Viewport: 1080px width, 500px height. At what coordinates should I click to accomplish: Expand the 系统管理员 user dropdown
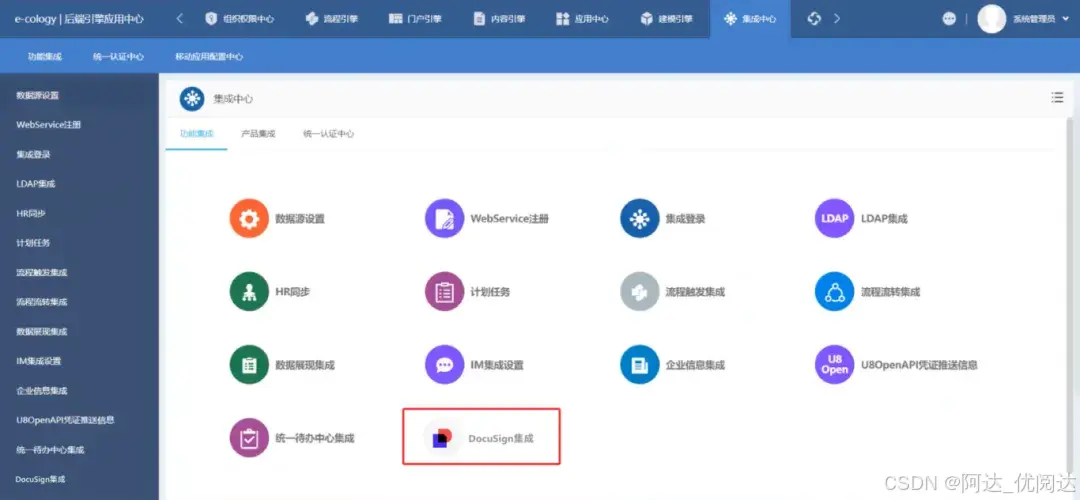click(1067, 19)
